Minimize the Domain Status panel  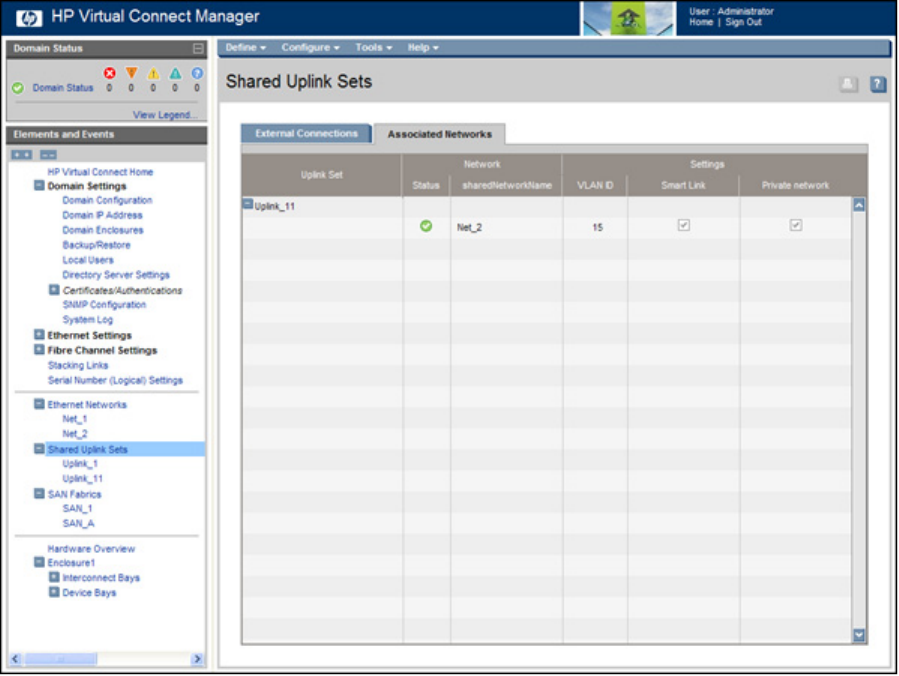coord(198,48)
